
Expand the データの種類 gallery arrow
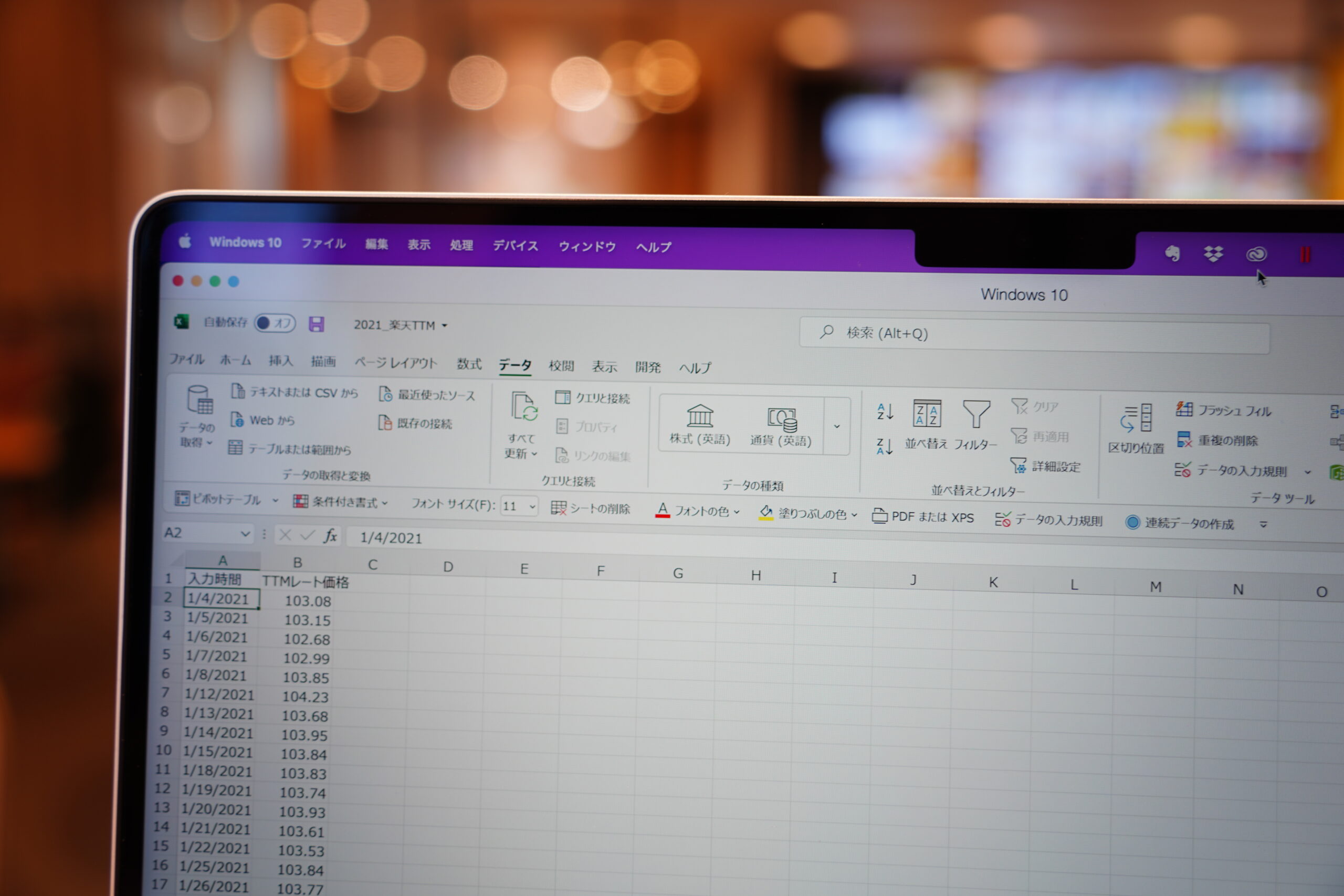click(x=836, y=426)
